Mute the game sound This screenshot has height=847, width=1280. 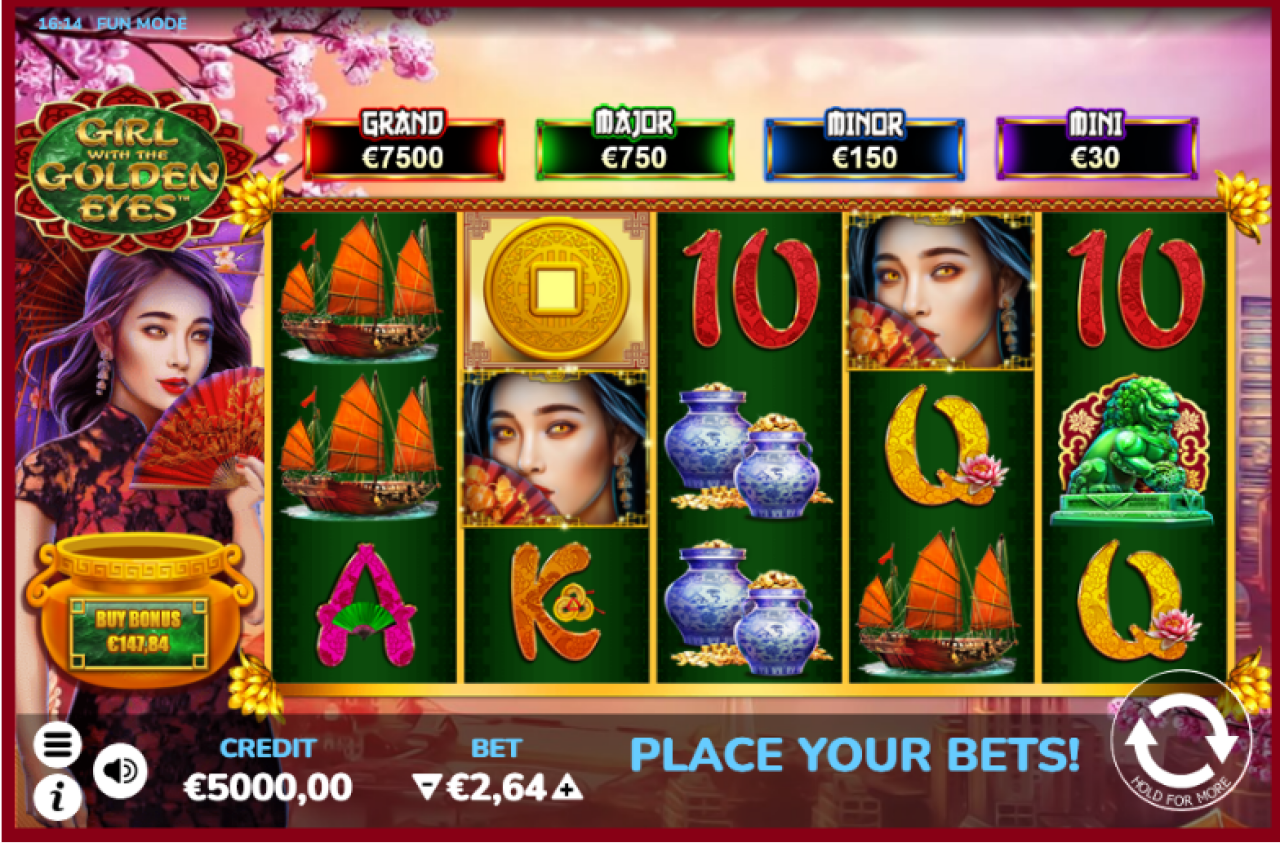tap(120, 771)
